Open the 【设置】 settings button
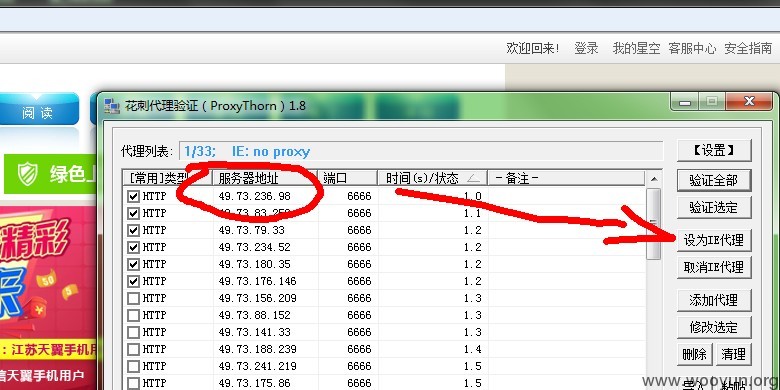This screenshot has height=390, width=780. pyautogui.click(x=714, y=150)
